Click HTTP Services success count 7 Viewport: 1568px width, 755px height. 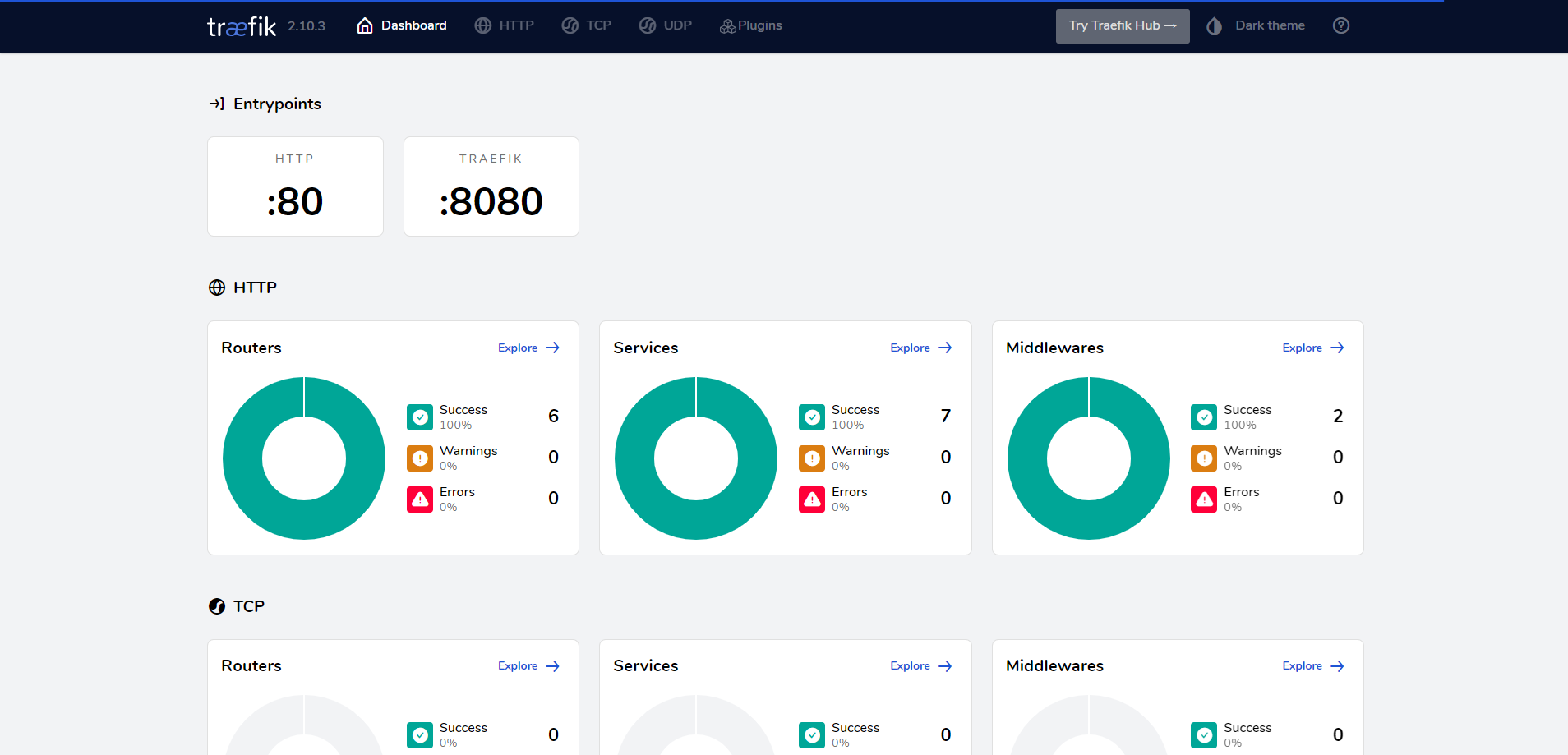point(946,417)
